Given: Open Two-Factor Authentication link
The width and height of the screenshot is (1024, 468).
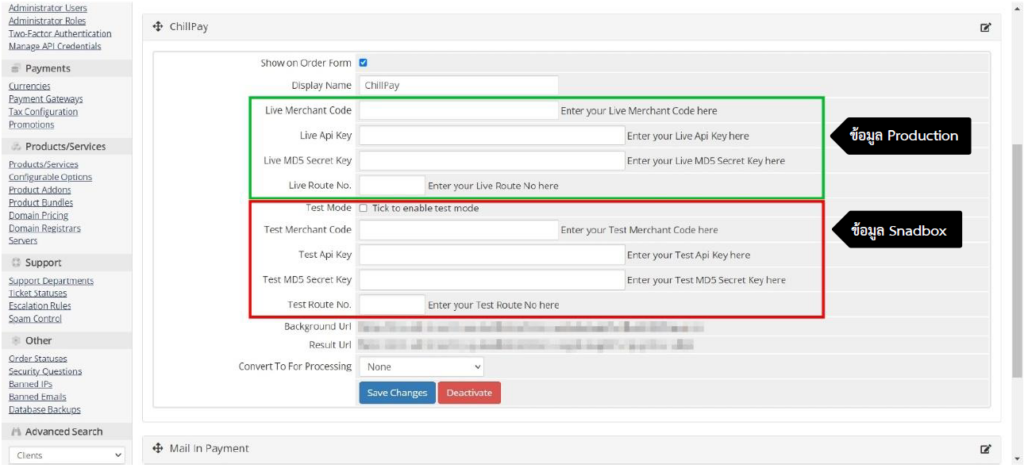Looking at the screenshot, I should (60, 33).
